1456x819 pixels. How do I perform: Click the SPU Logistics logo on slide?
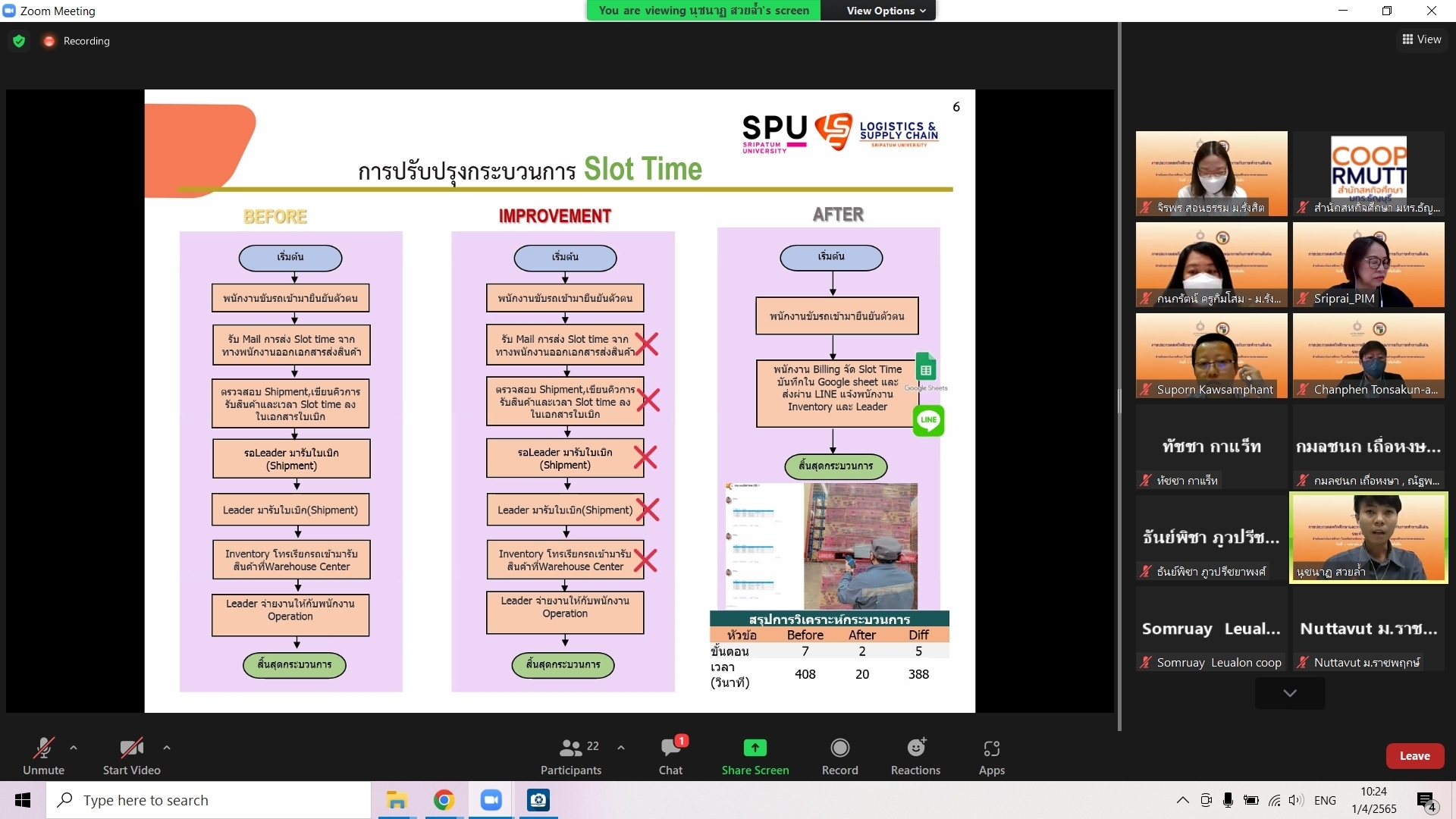(840, 133)
